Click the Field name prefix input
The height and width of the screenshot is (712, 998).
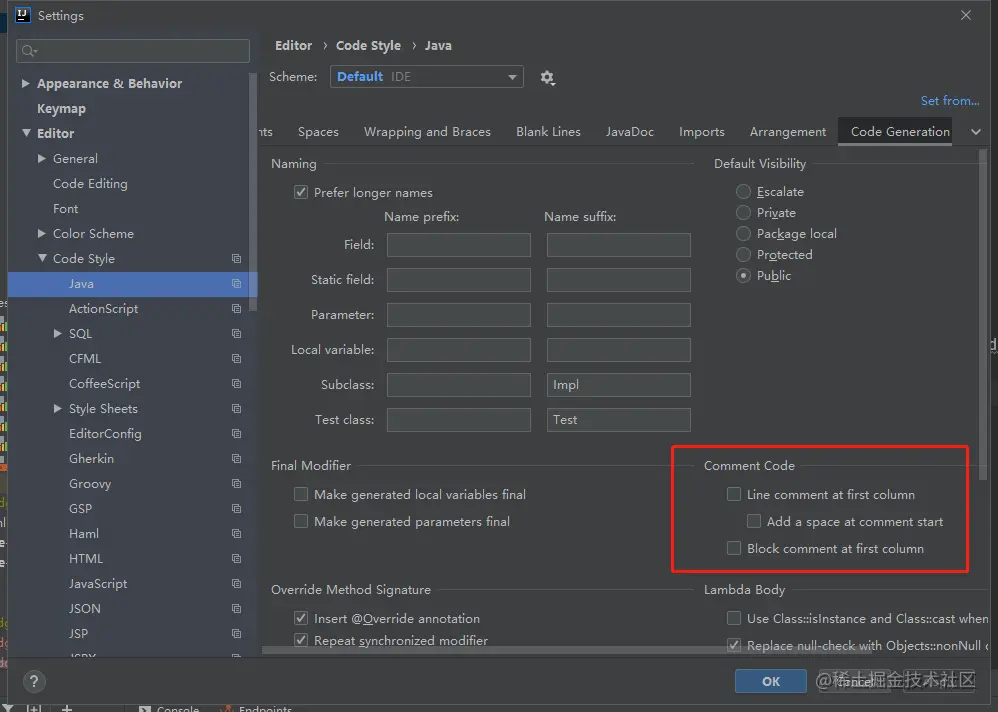[x=459, y=245]
